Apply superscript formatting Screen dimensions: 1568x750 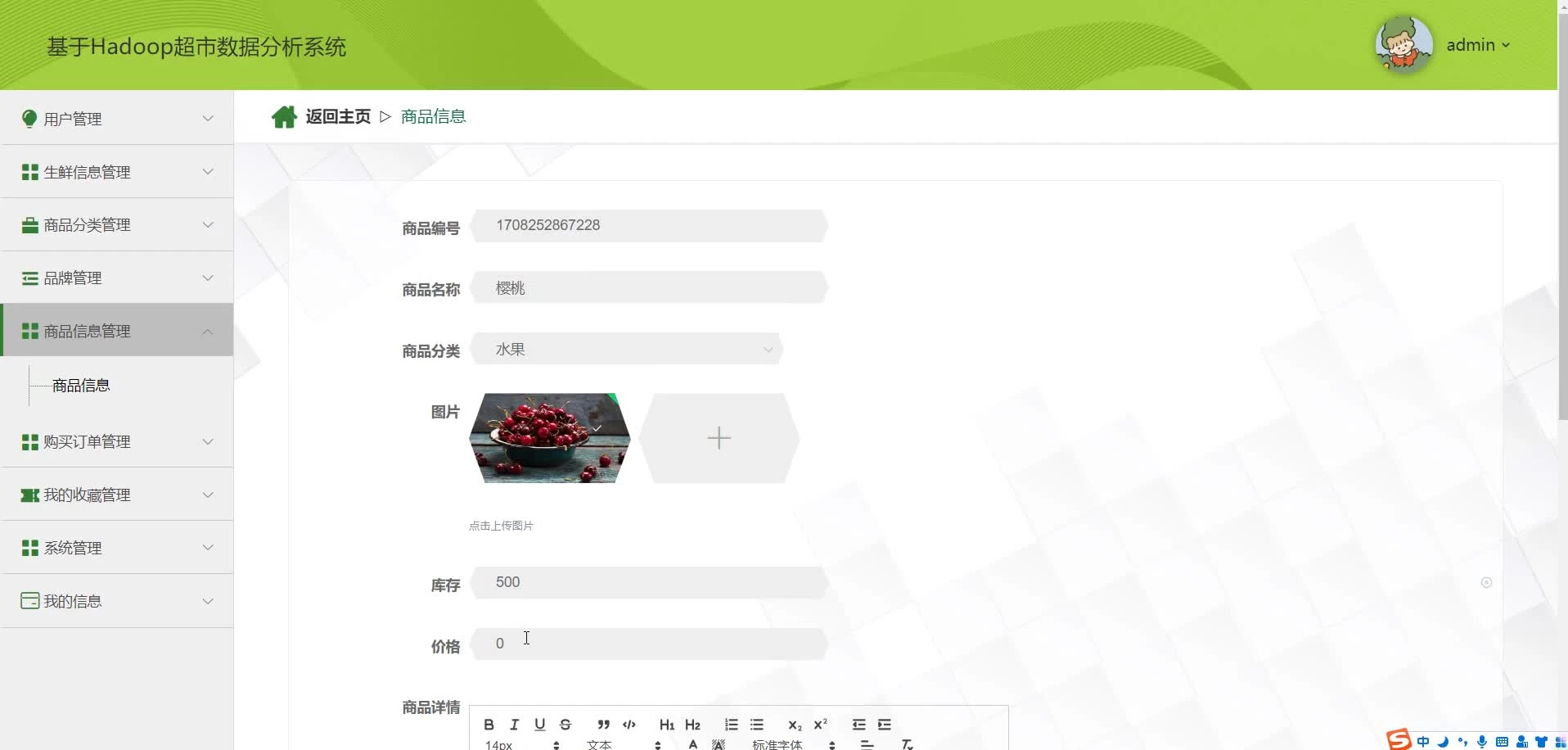(820, 725)
